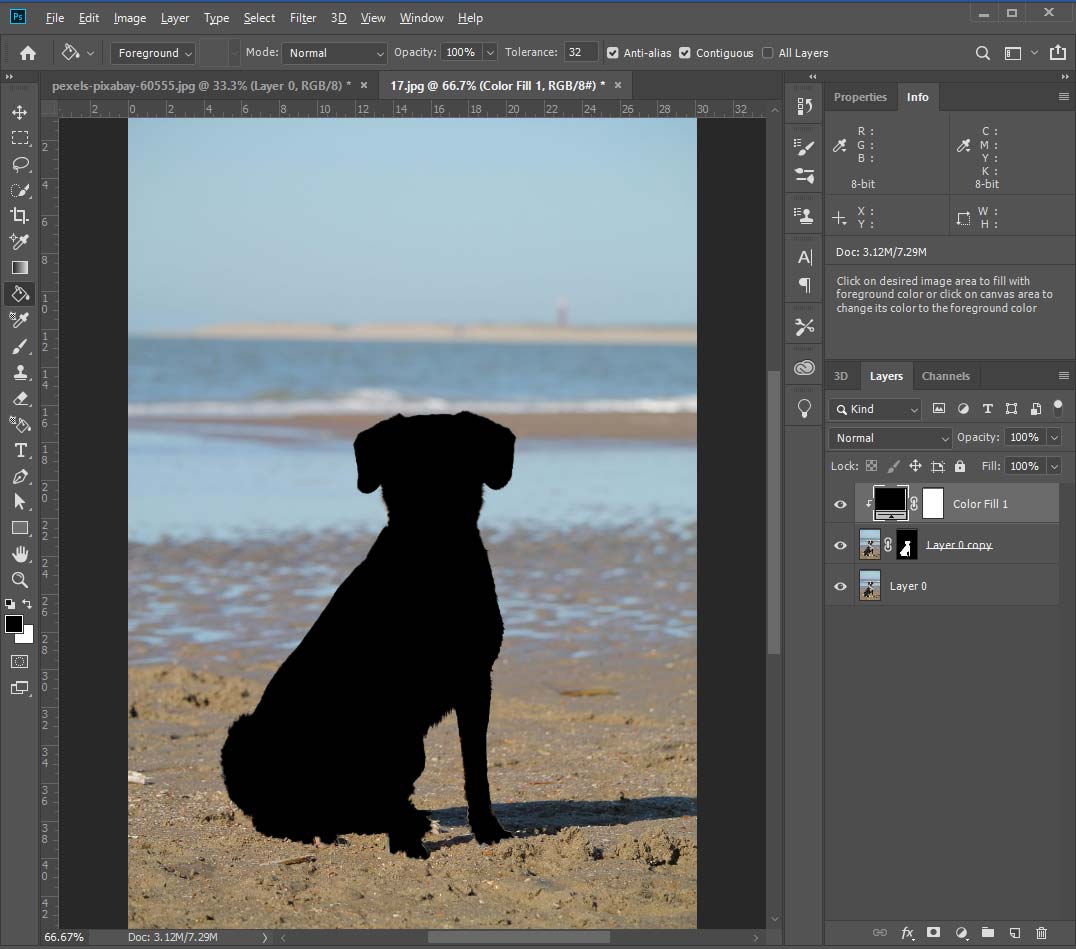Image resolution: width=1076 pixels, height=949 pixels.
Task: Select the Type tool
Action: pyautogui.click(x=19, y=451)
